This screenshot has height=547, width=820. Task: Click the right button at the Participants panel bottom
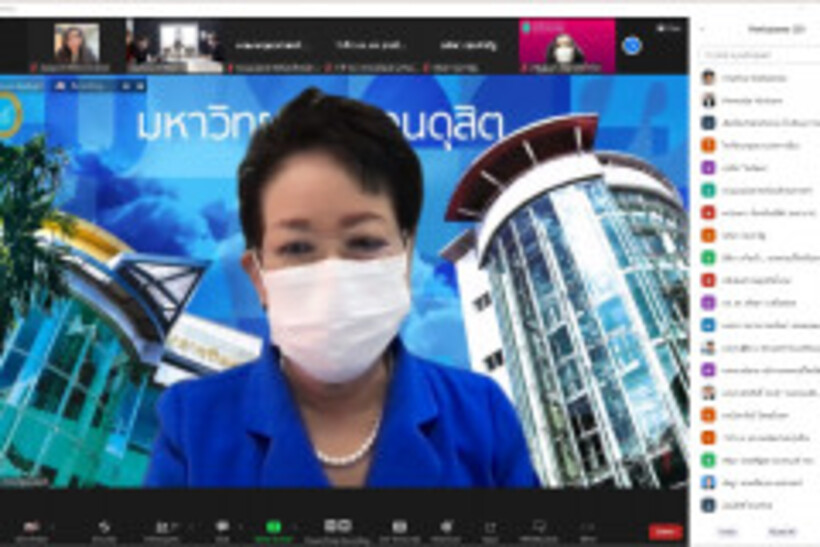pyautogui.click(x=782, y=531)
